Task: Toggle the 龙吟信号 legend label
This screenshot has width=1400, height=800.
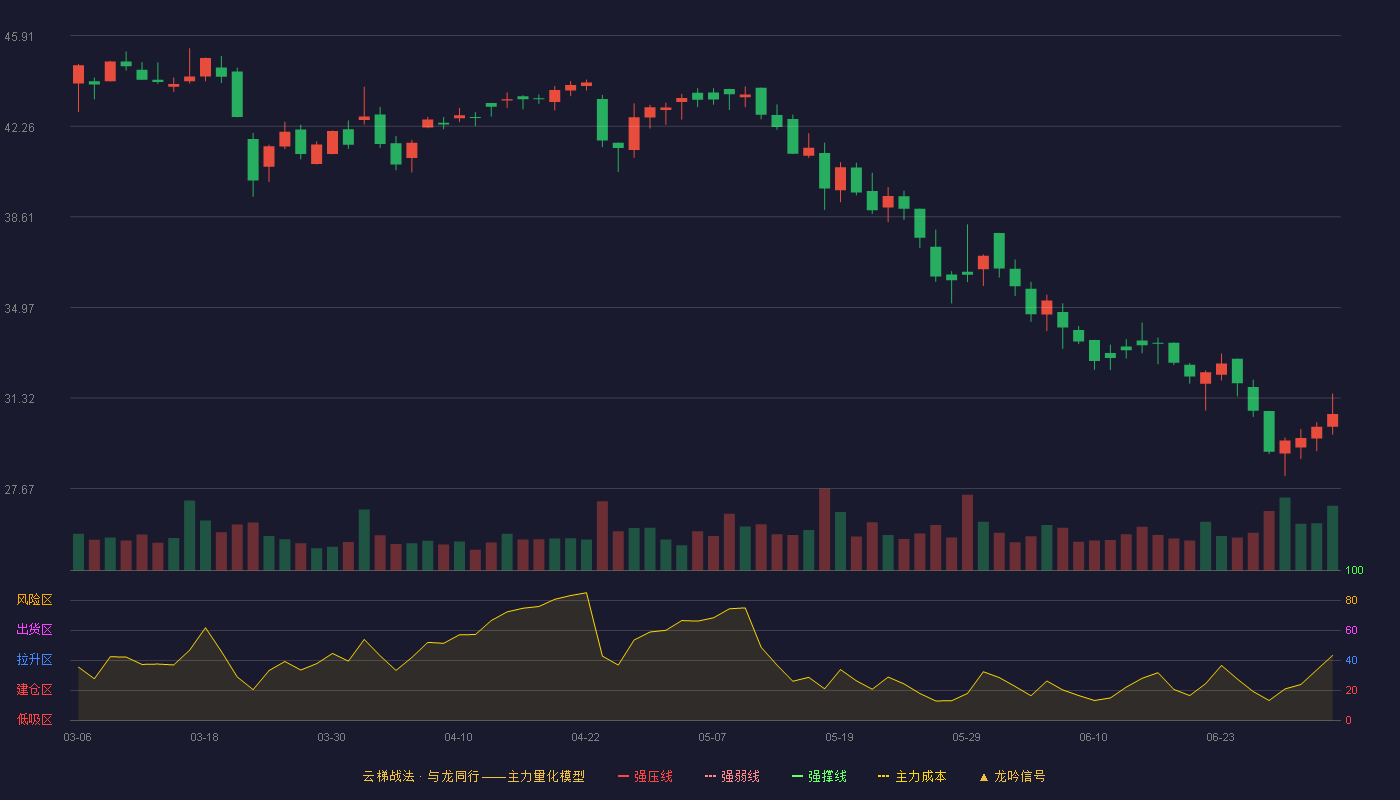Action: tap(1020, 776)
